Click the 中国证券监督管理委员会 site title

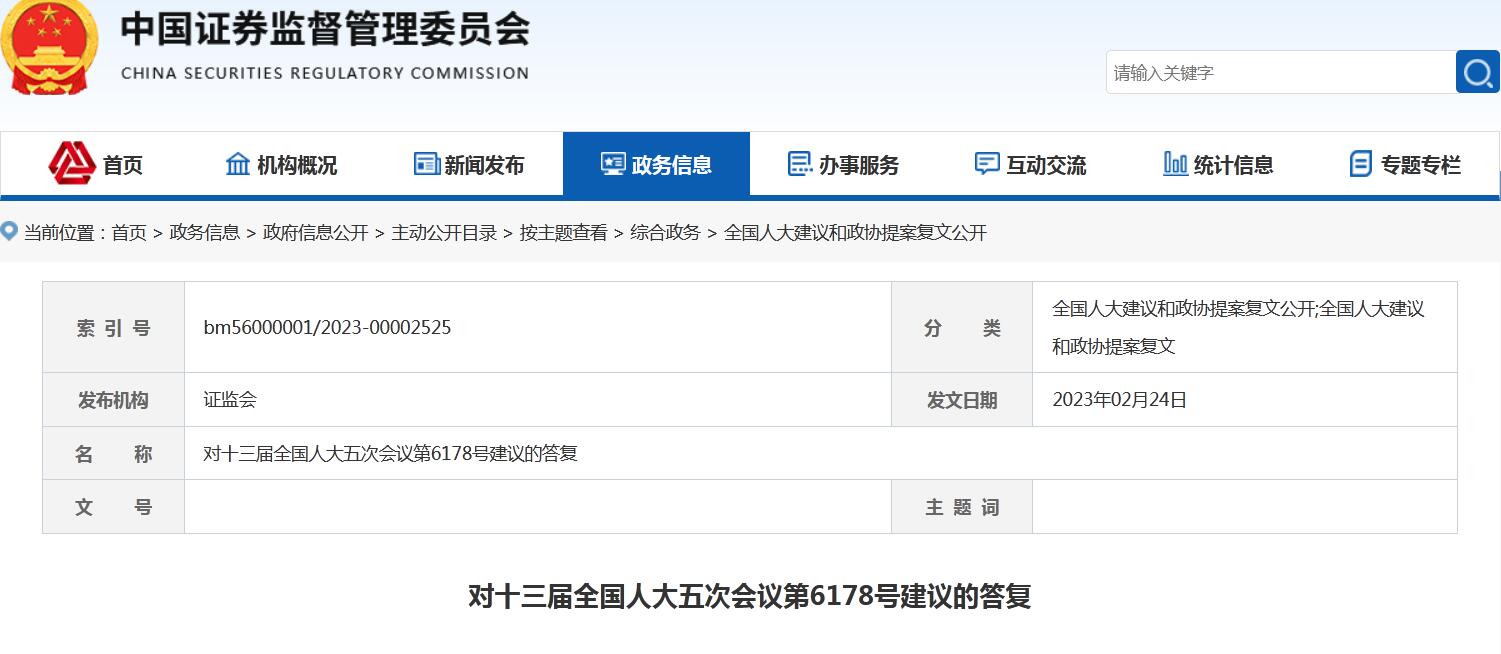pos(325,29)
